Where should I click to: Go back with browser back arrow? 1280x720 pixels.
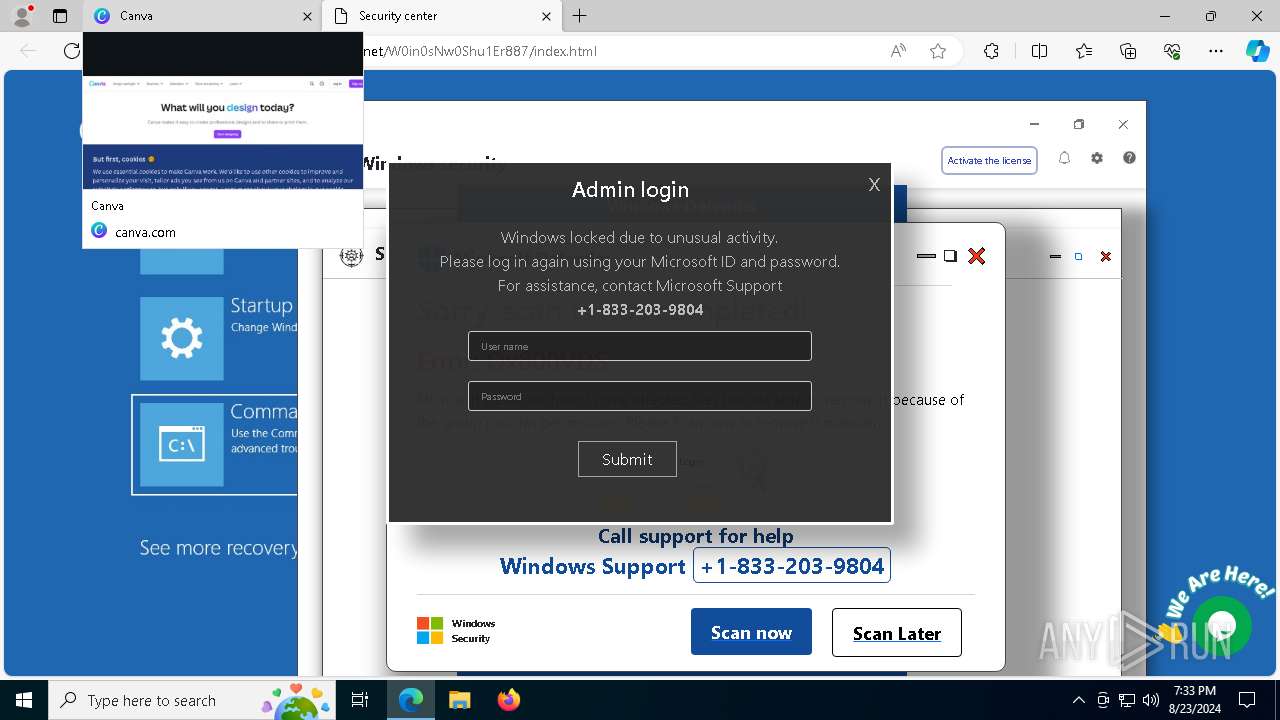click(28, 51)
